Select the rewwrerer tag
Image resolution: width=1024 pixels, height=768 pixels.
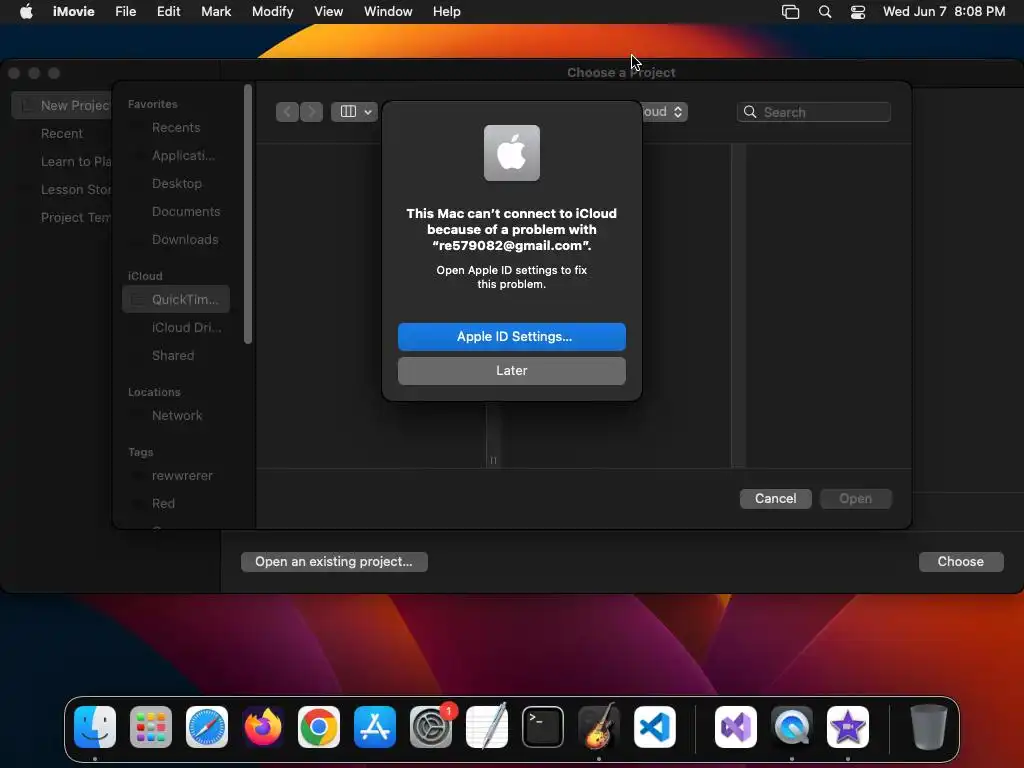[176, 476]
